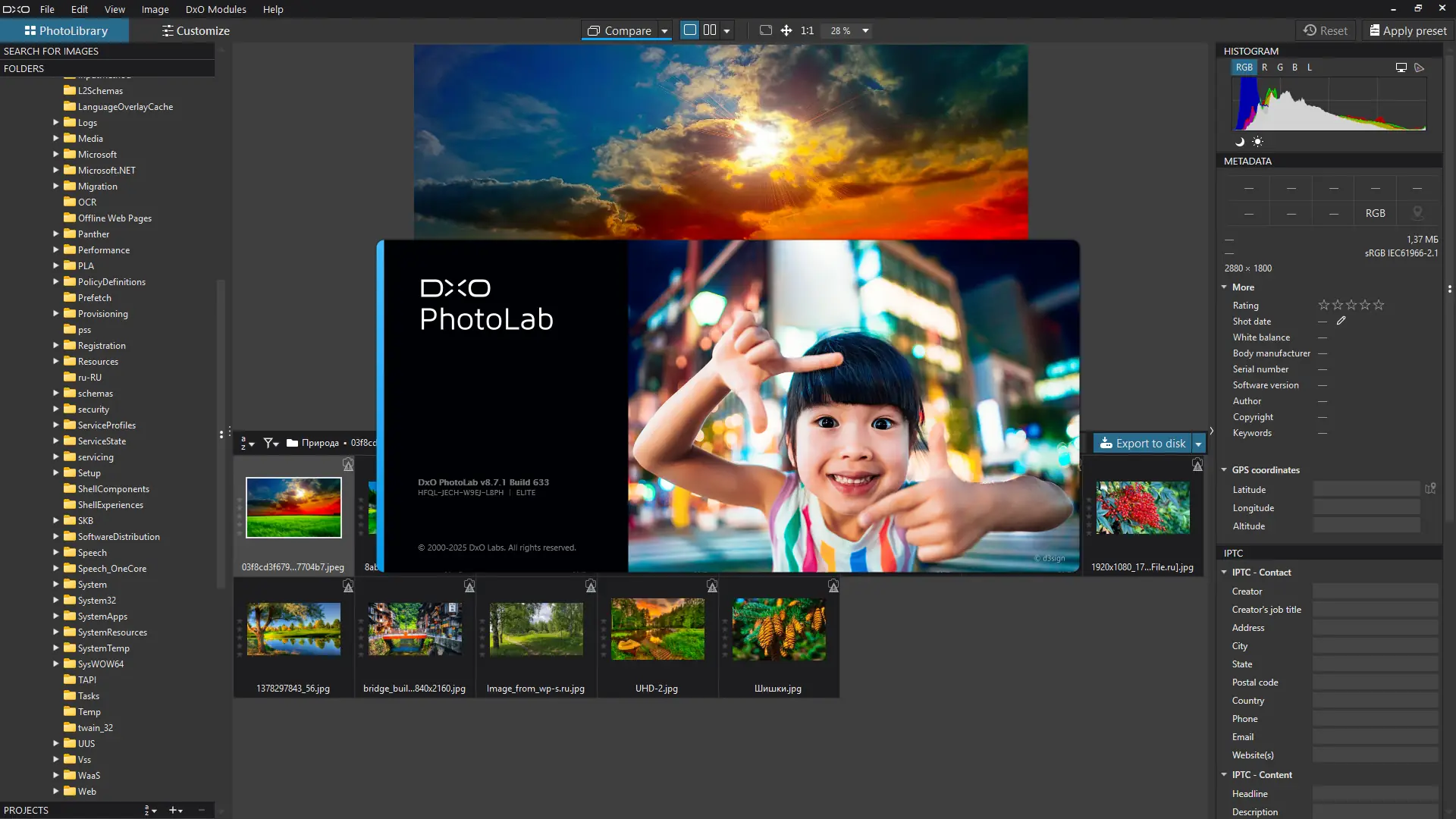Open the Export to disk dropdown arrow
The image size is (1456, 819).
[1198, 444]
